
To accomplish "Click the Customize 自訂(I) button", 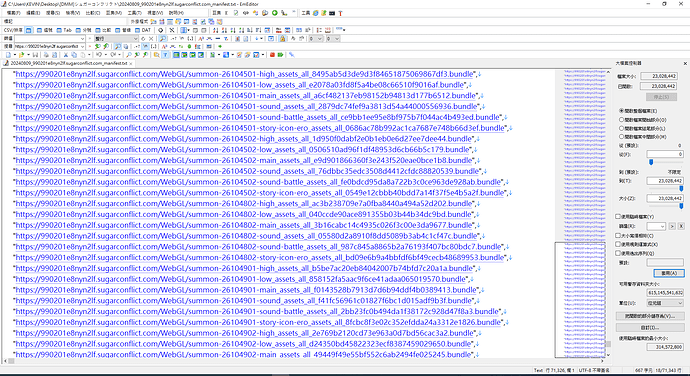I will pyautogui.click(x=650, y=328).
